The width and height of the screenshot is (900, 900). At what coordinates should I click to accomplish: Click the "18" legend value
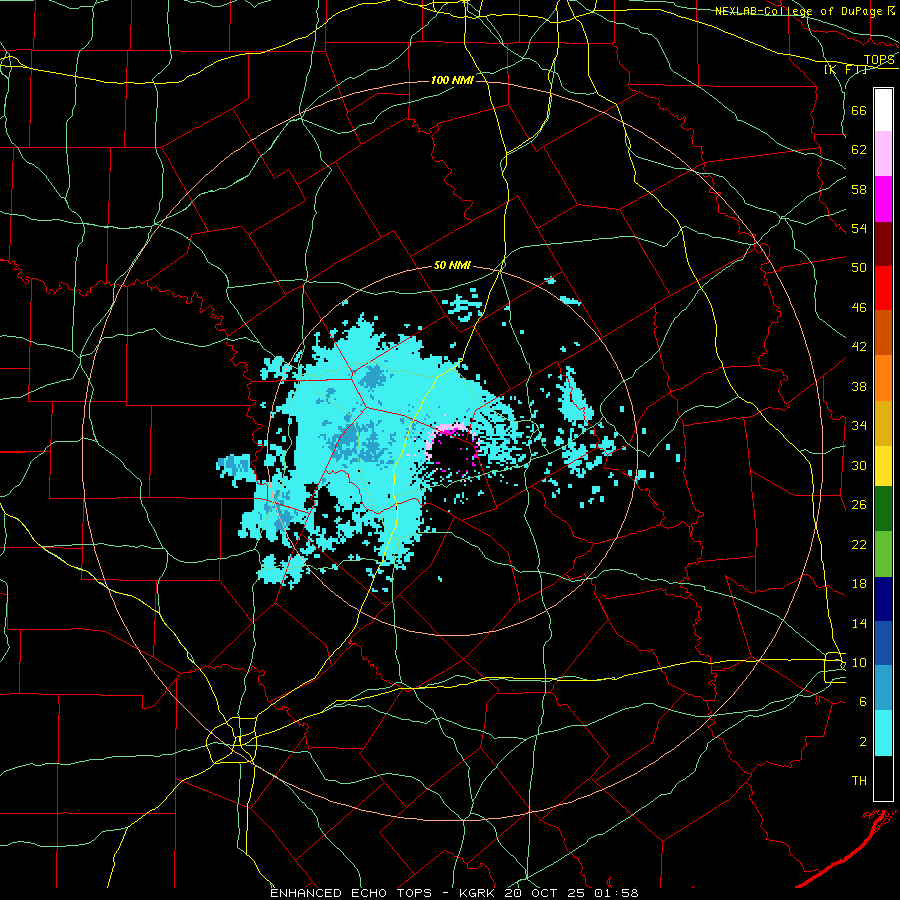coord(859,584)
